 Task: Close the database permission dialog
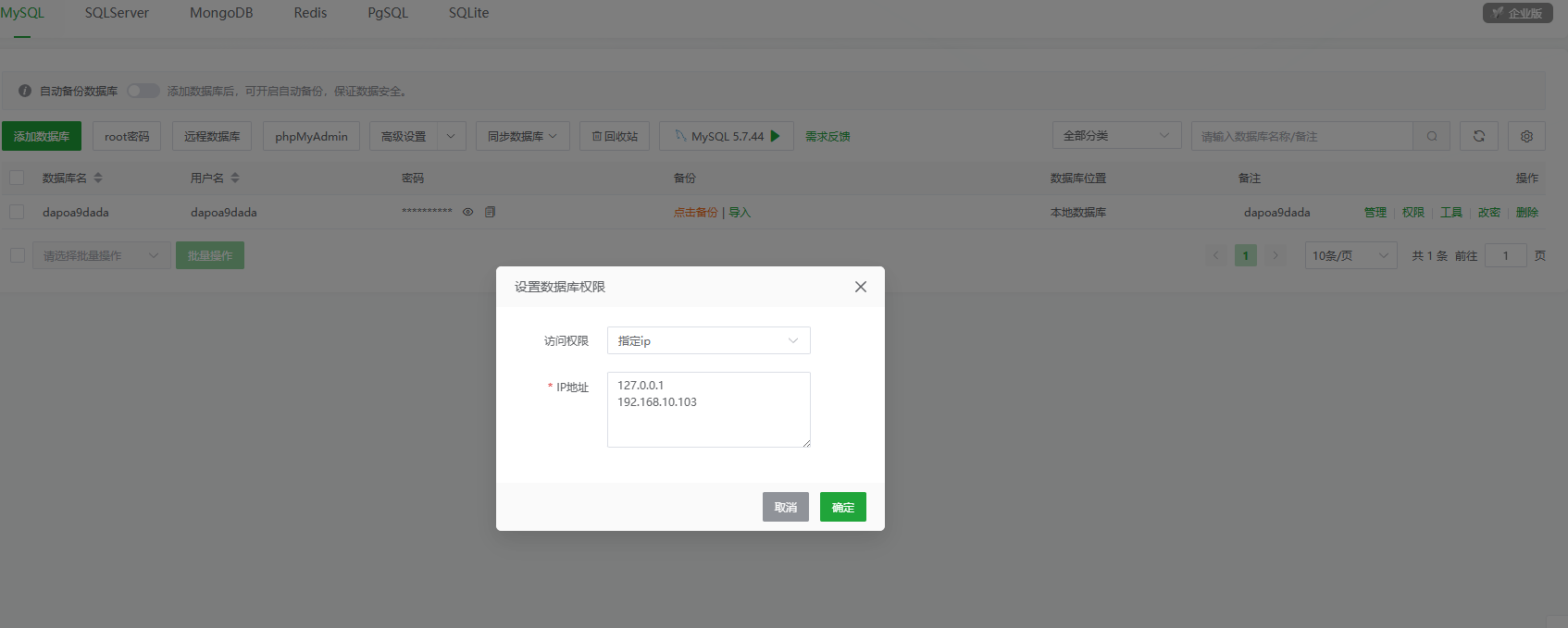[x=861, y=287]
